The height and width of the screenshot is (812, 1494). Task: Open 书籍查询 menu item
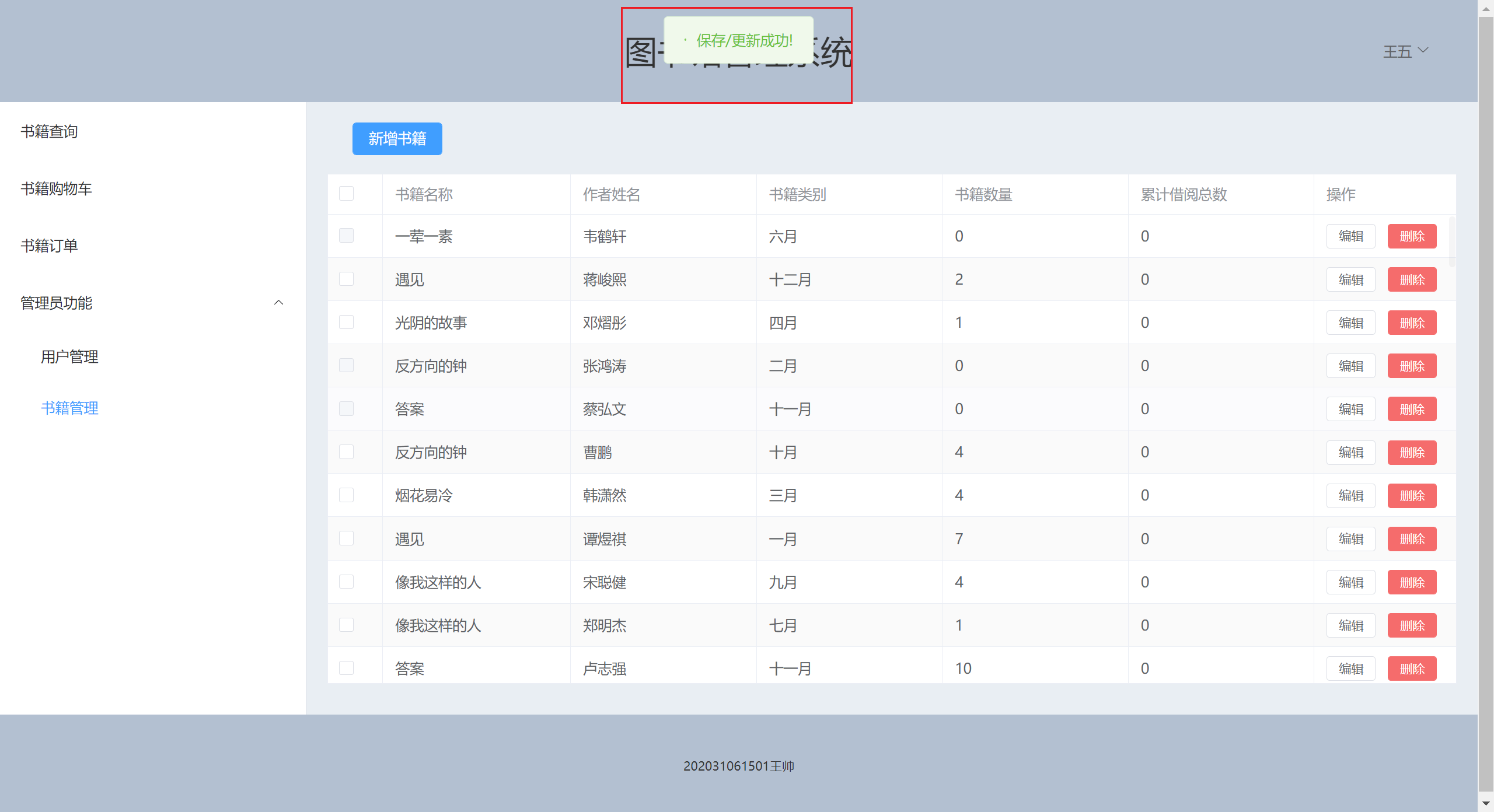tap(50, 132)
